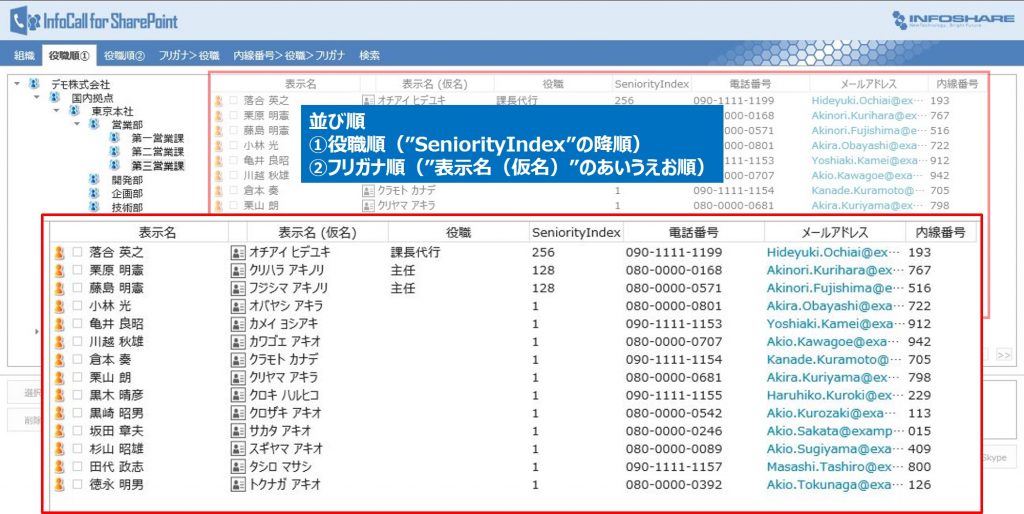This screenshot has width=1024, height=514.
Task: Tick the checkbox next to 田代 政志
Action: (77, 467)
